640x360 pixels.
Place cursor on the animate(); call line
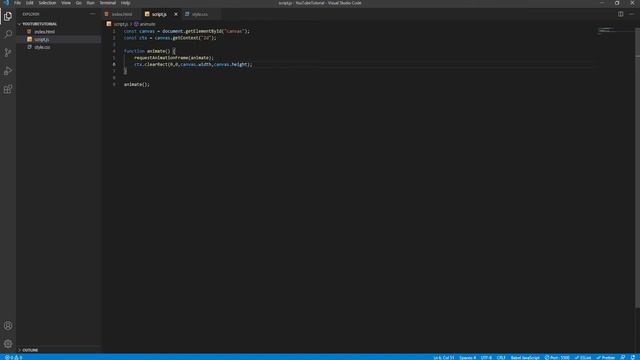pyautogui.click(x=137, y=84)
